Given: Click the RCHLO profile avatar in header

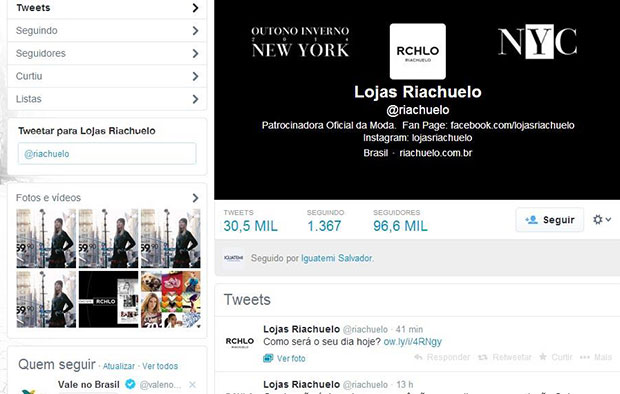Looking at the screenshot, I should coord(418,51).
